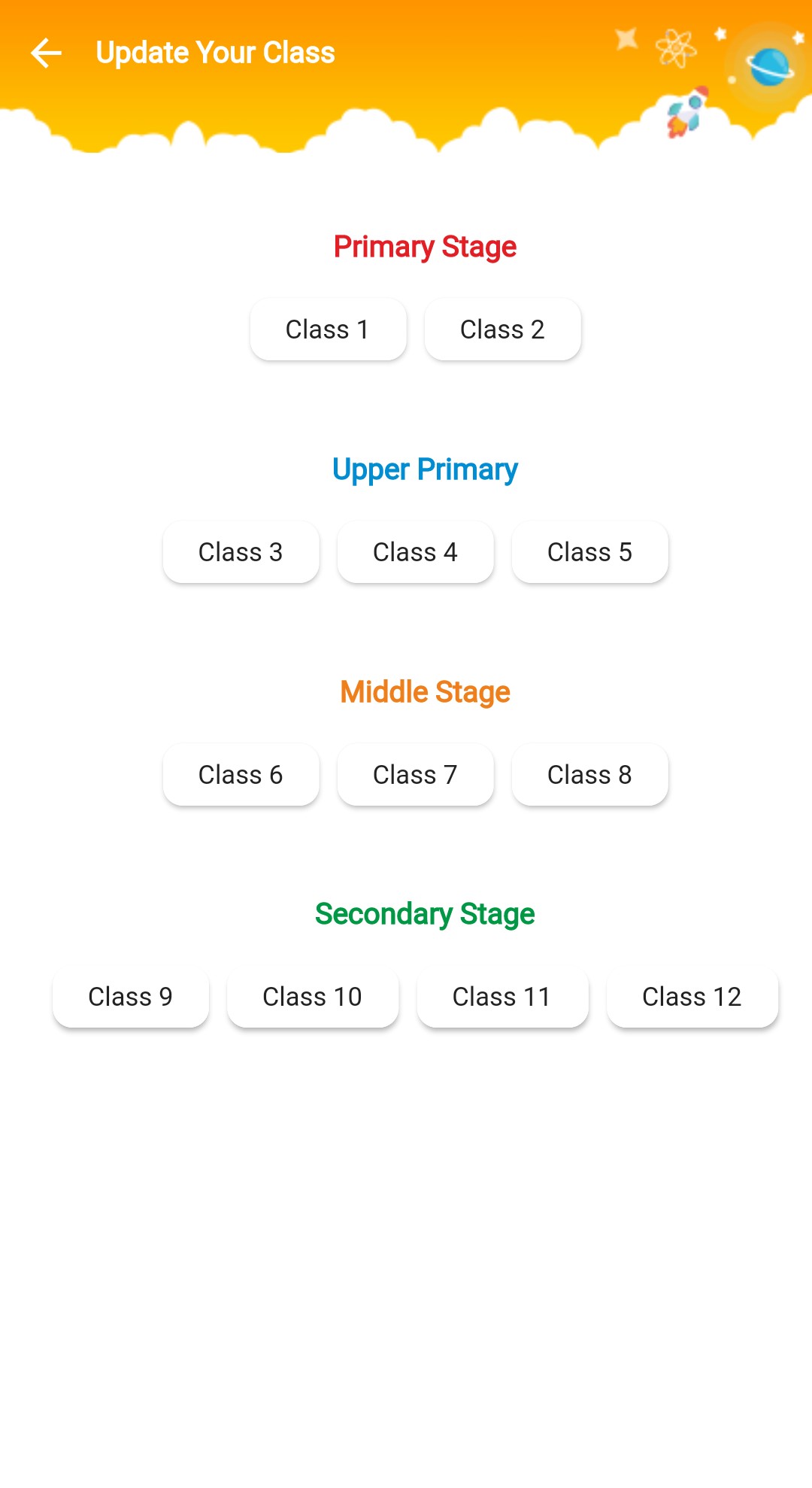Screen dimensions: 812x1488
Task: Tap the atom icon in header
Action: tap(675, 49)
